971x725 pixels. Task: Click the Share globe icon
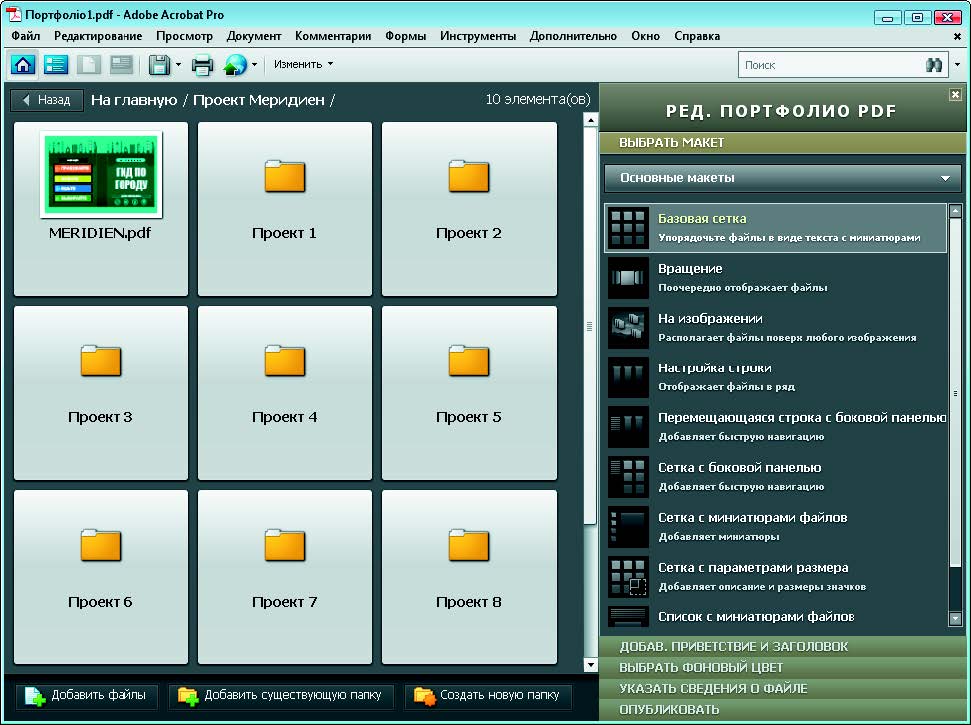235,64
